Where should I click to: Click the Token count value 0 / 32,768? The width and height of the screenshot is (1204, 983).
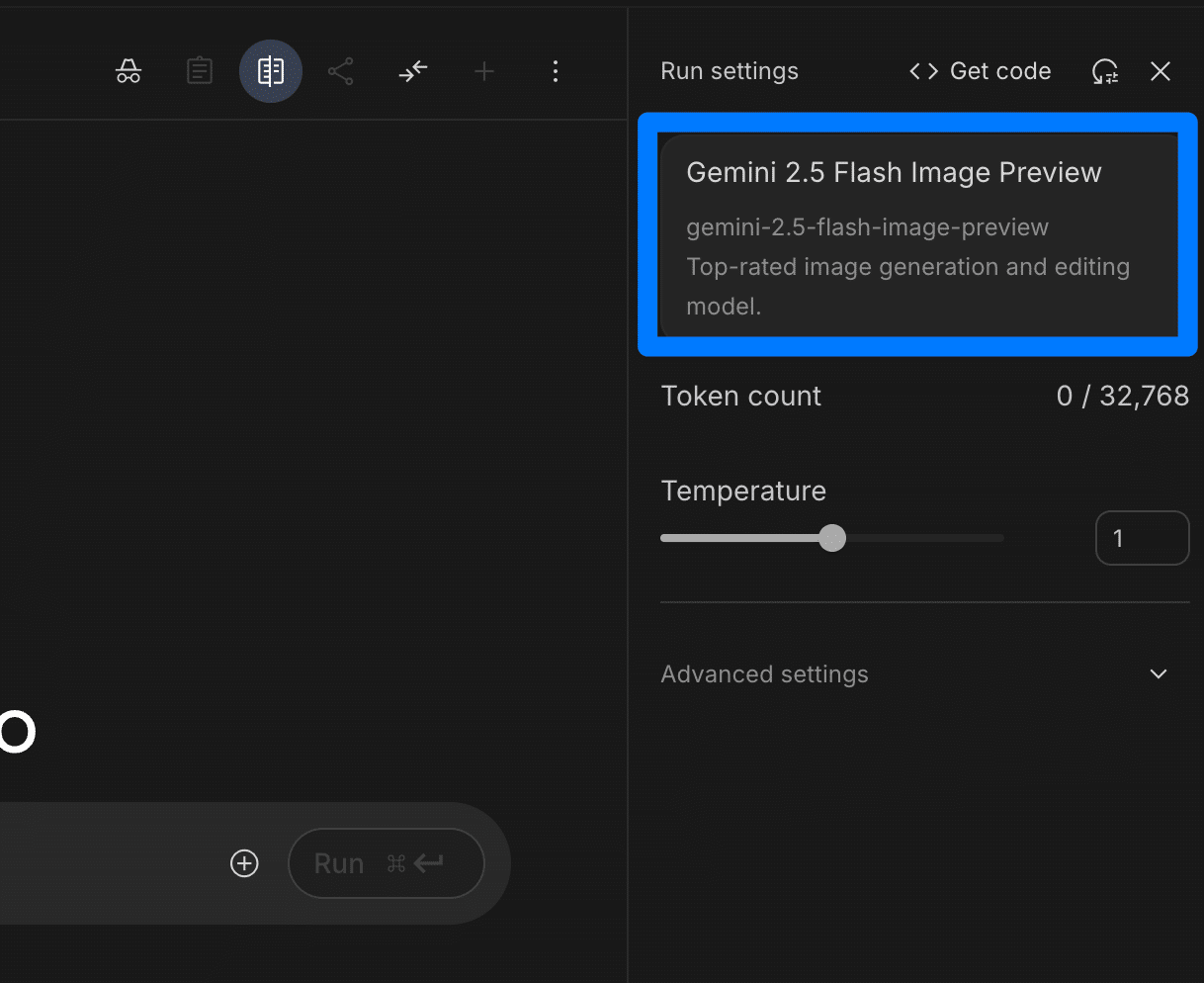[x=1122, y=396]
